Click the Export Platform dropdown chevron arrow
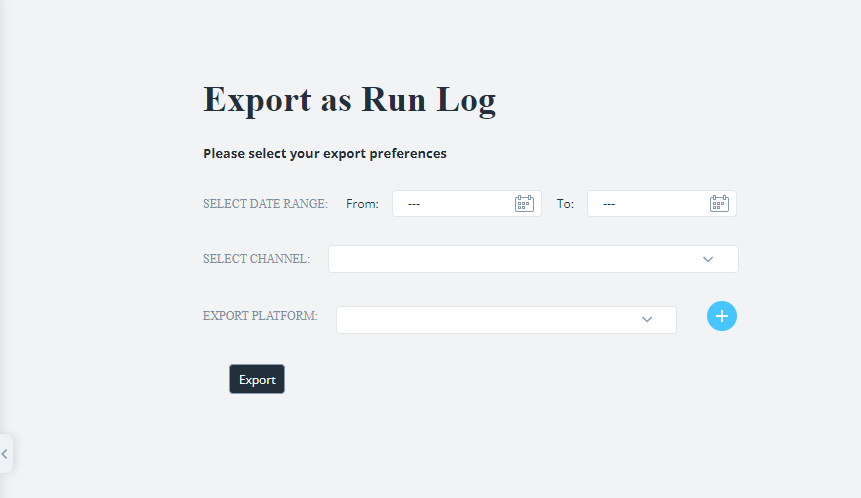Viewport: 861px width, 498px height. click(647, 319)
